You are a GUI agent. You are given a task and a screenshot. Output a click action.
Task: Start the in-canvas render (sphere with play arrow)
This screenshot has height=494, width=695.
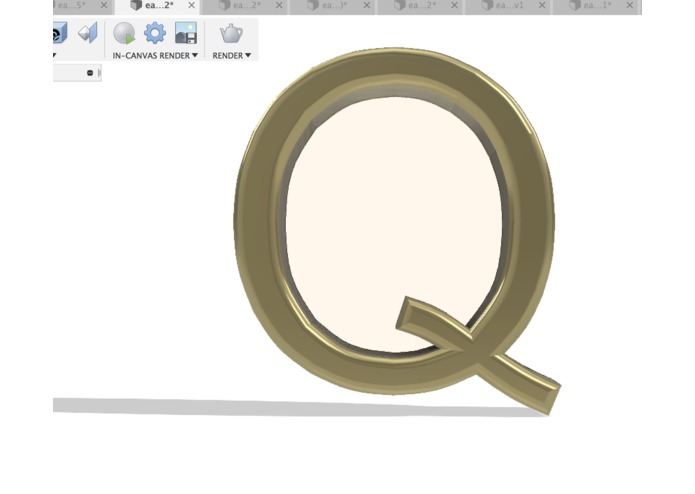[x=124, y=34]
